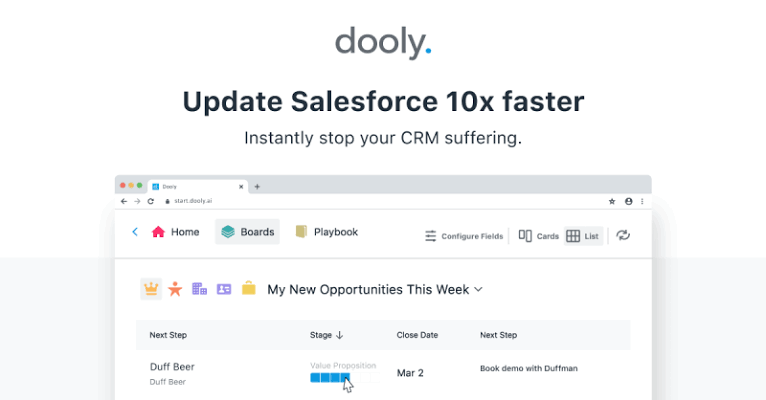Screen dimensions: 766x400
Task: Go to Home in the navigation
Action: point(175,232)
